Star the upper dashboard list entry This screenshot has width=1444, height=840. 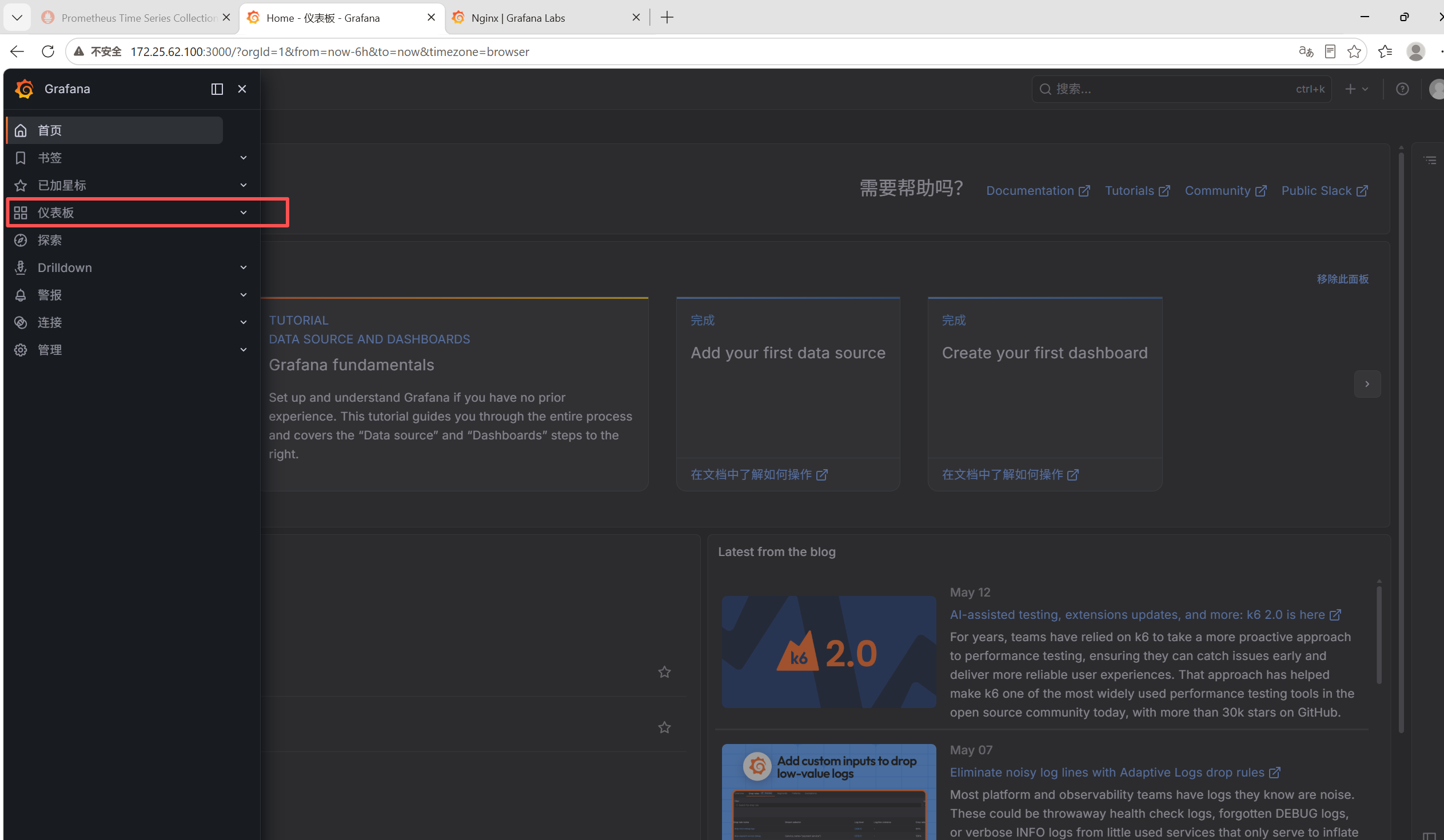(664, 671)
